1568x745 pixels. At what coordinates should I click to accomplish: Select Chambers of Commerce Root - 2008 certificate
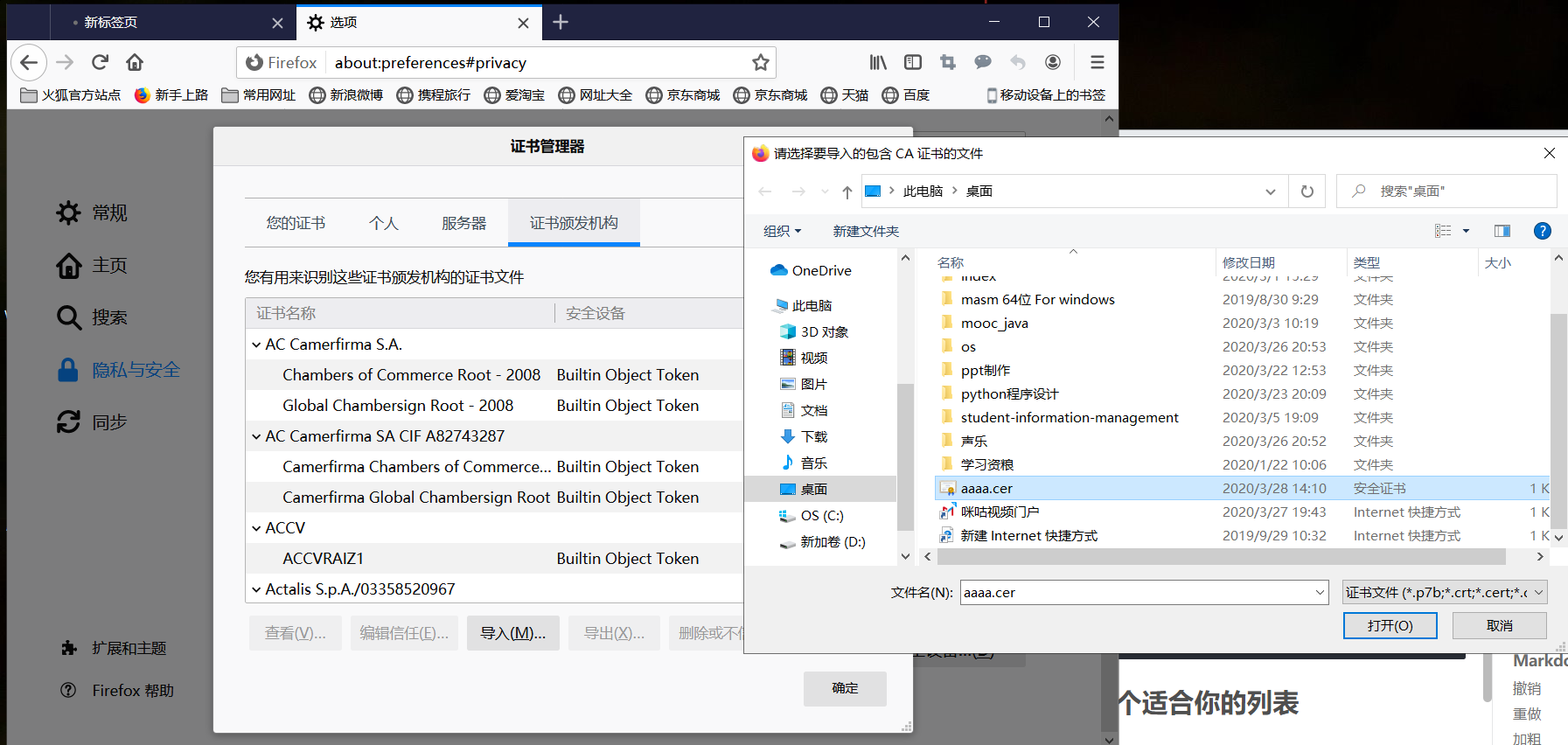493,375
